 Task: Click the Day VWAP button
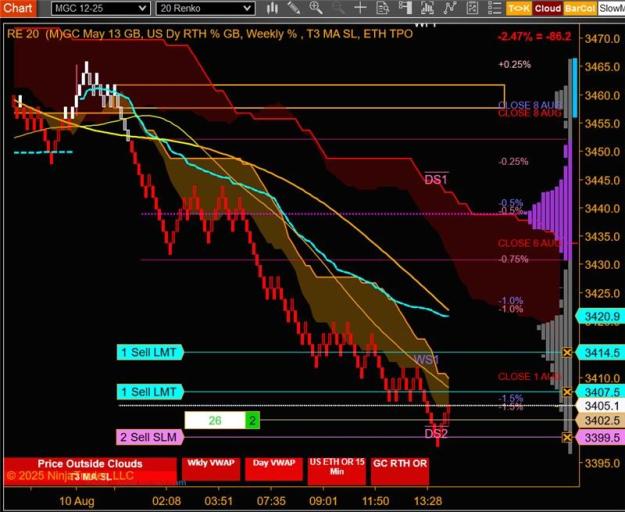click(x=274, y=469)
